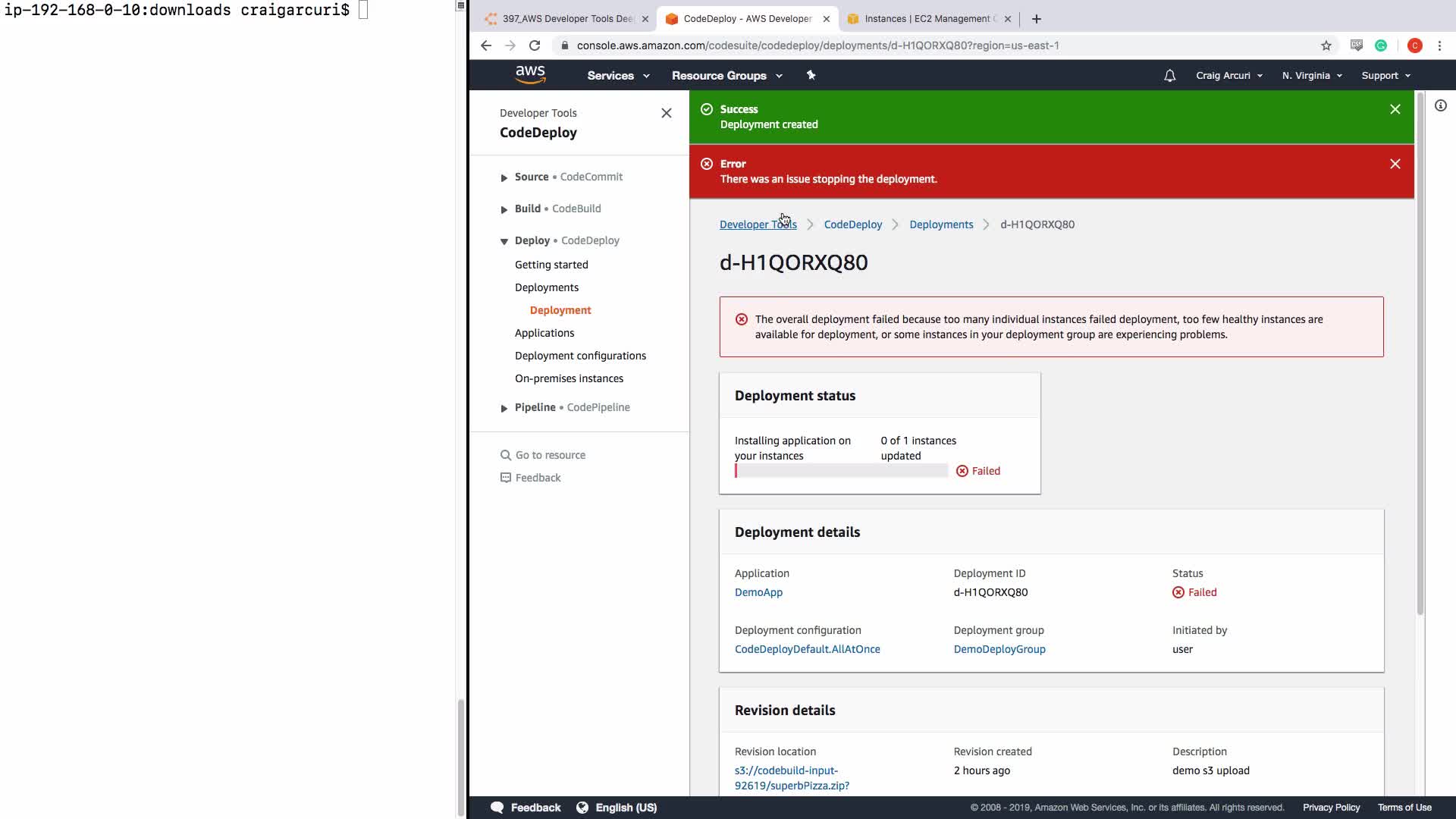The height and width of the screenshot is (819, 1456).
Task: Select Applications in the sidebar
Action: coord(544,333)
